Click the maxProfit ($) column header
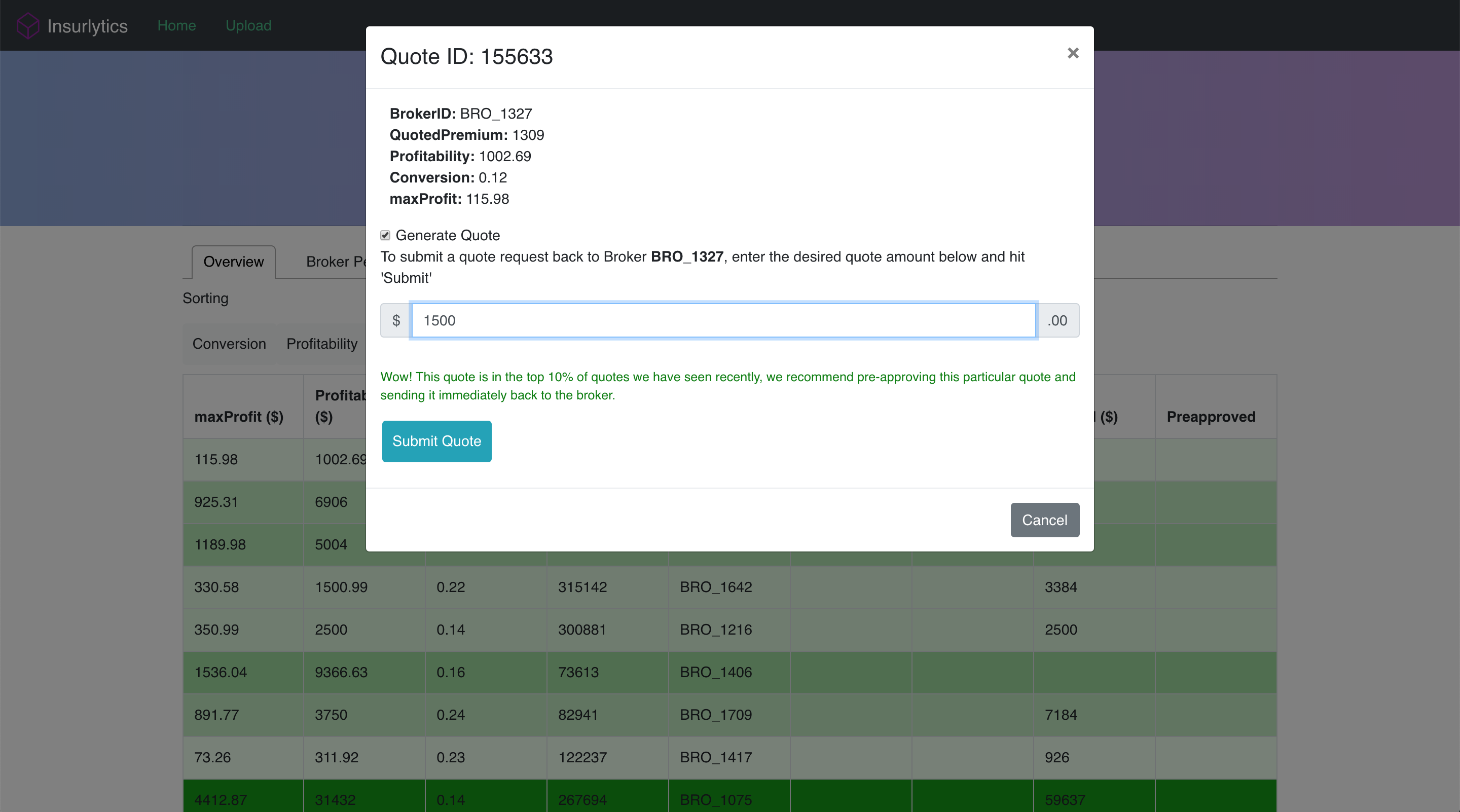Screen dimensions: 1460x812 (239, 417)
